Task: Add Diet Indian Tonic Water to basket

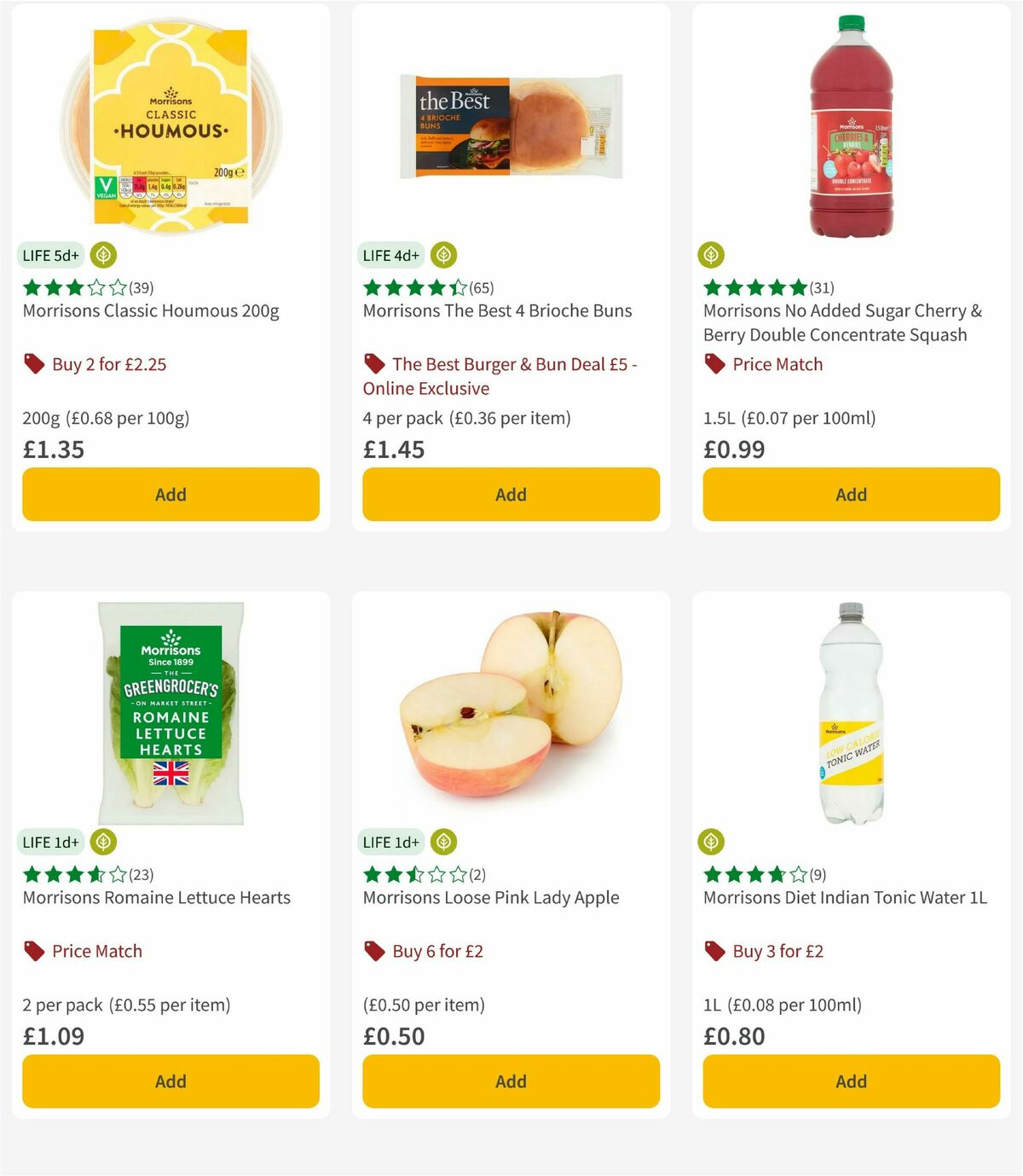Action: pos(850,1081)
